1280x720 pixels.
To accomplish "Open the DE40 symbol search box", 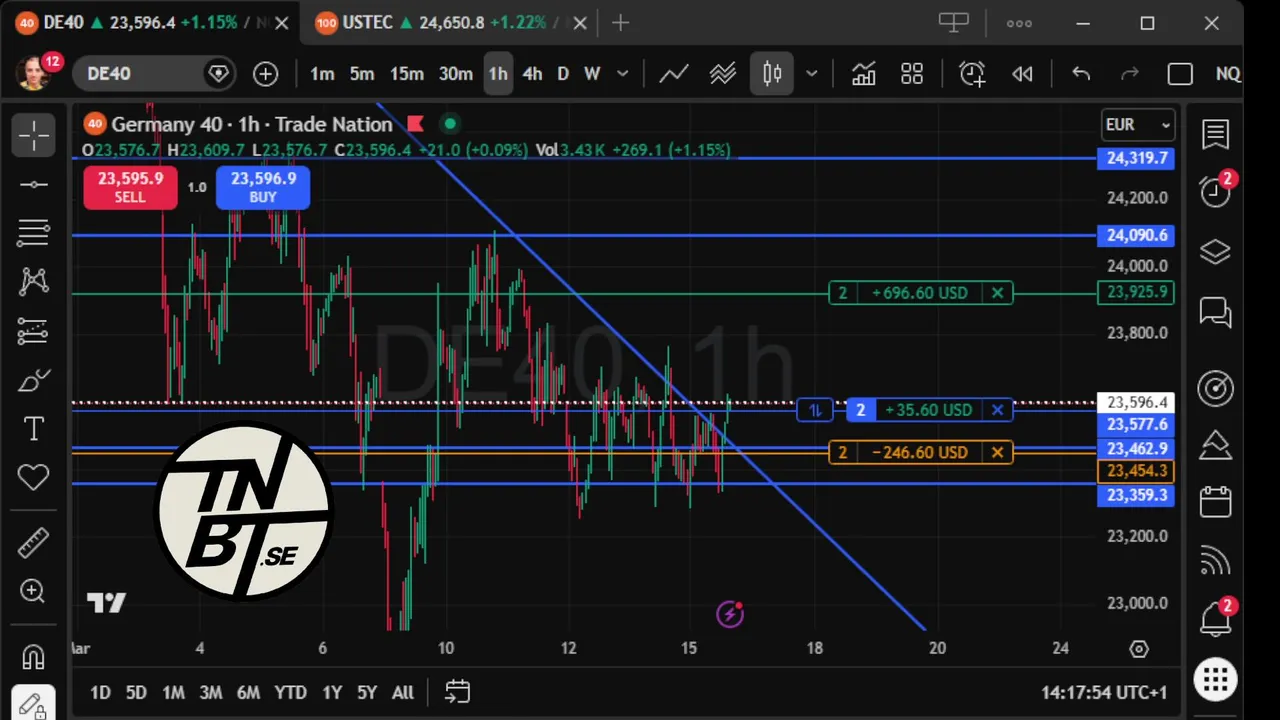I will [152, 73].
